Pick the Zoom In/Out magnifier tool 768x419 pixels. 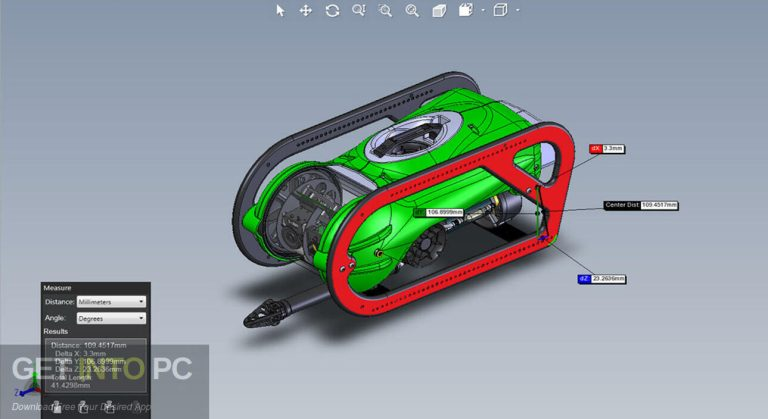411,10
